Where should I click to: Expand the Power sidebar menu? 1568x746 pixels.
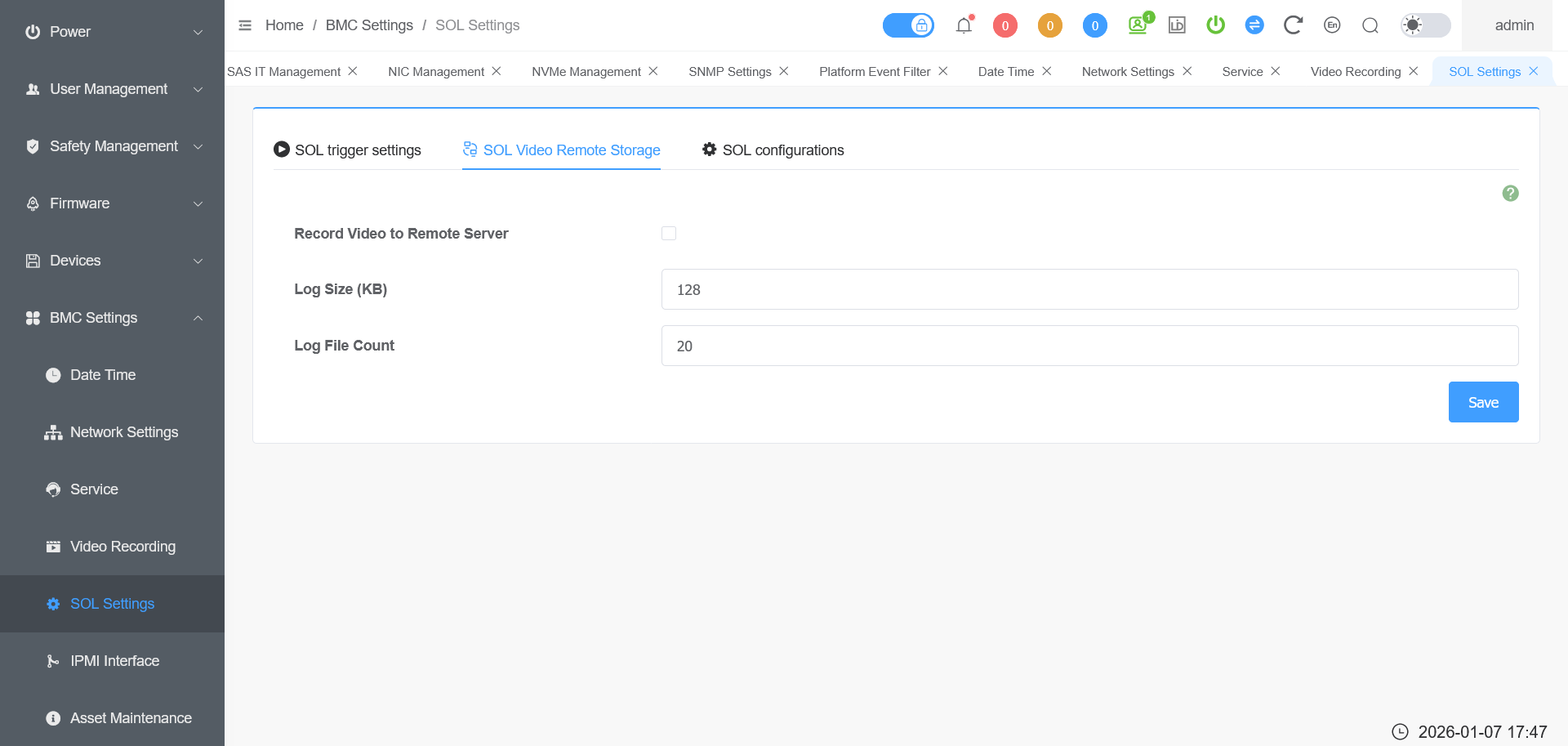(x=113, y=32)
